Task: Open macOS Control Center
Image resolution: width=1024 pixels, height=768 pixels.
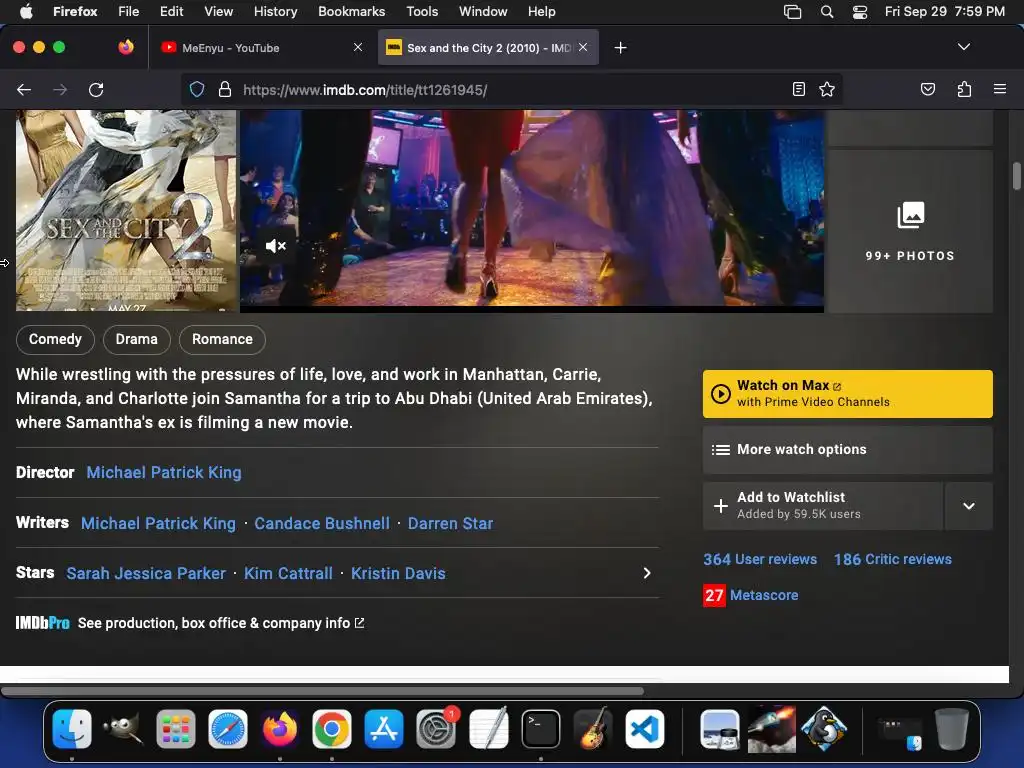Action: (860, 12)
